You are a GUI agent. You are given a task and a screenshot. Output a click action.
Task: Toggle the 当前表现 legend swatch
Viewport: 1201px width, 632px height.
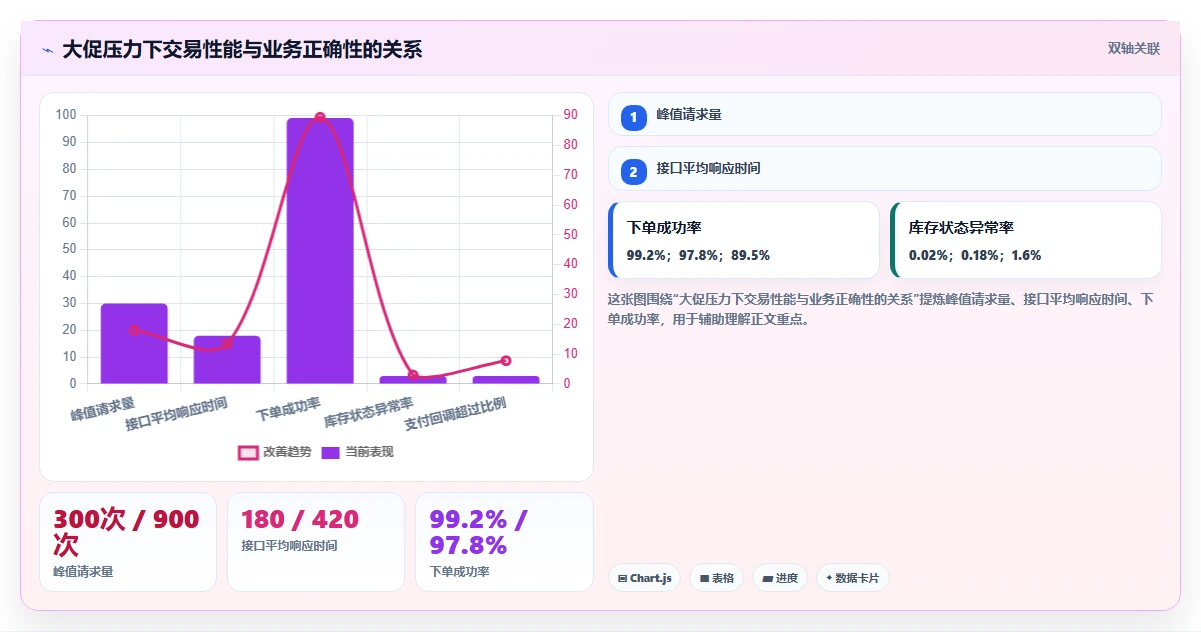click(x=331, y=452)
